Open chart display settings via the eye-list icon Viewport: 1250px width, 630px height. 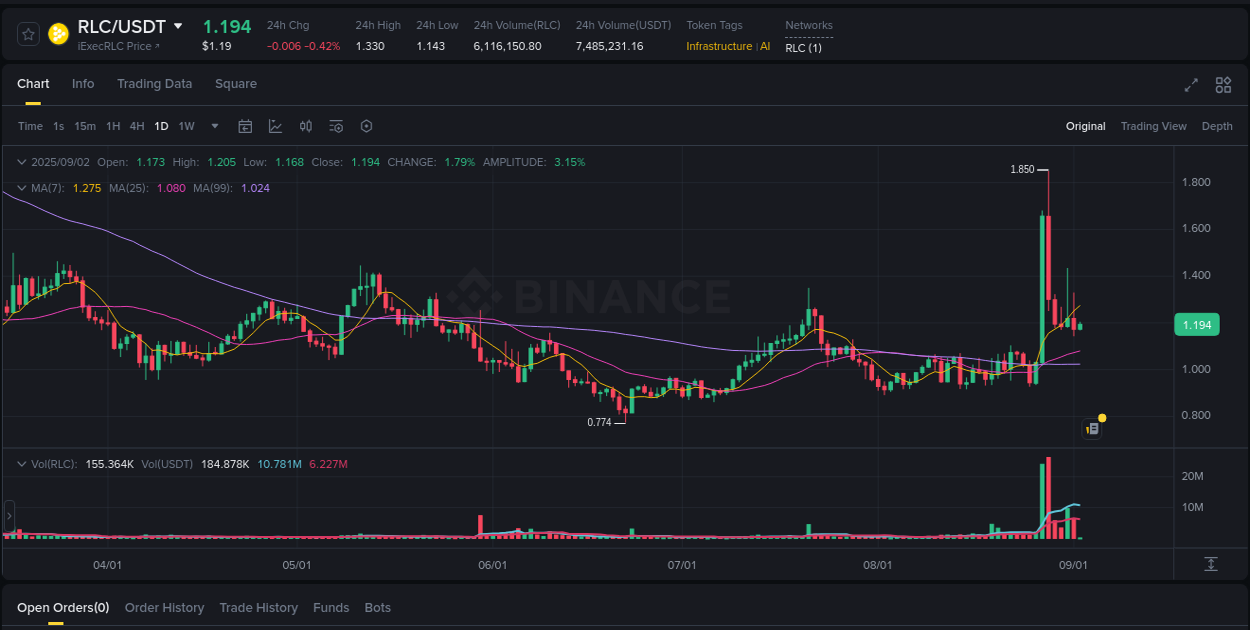(x=336, y=126)
